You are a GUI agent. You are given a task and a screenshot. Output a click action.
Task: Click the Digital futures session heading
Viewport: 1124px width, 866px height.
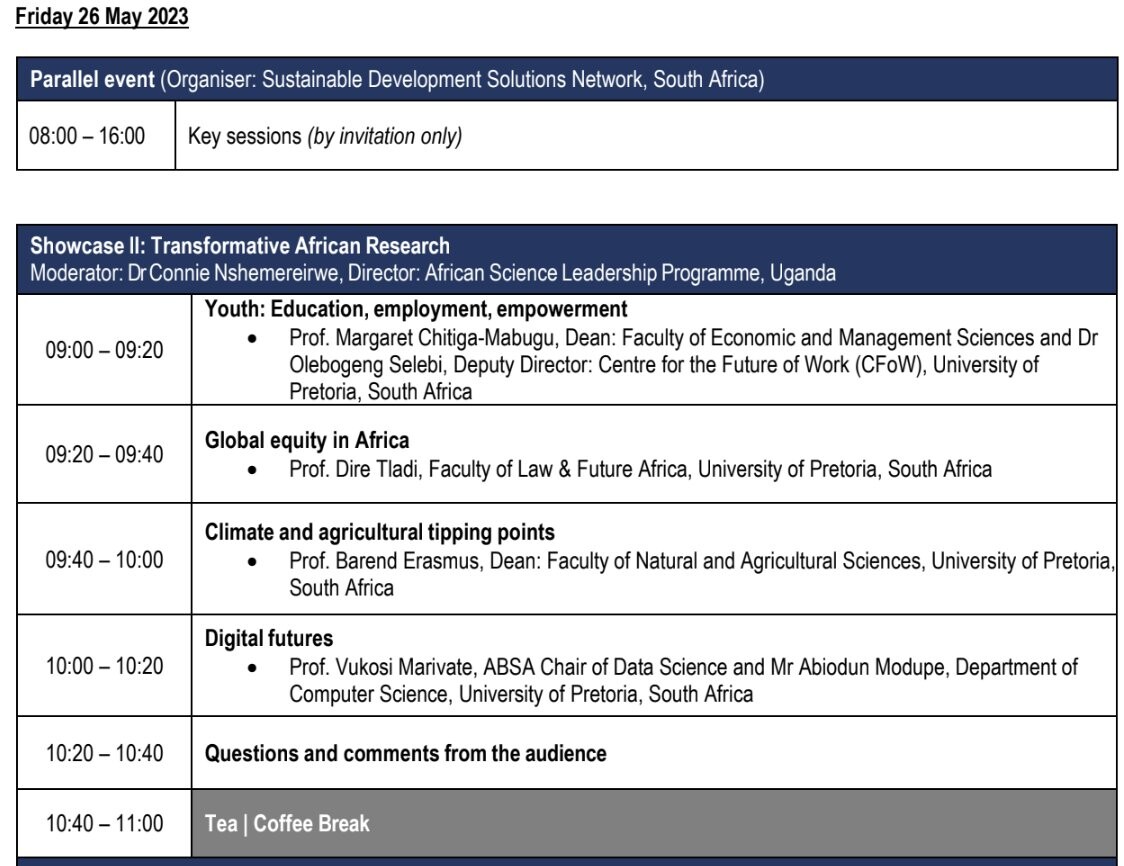coord(269,638)
